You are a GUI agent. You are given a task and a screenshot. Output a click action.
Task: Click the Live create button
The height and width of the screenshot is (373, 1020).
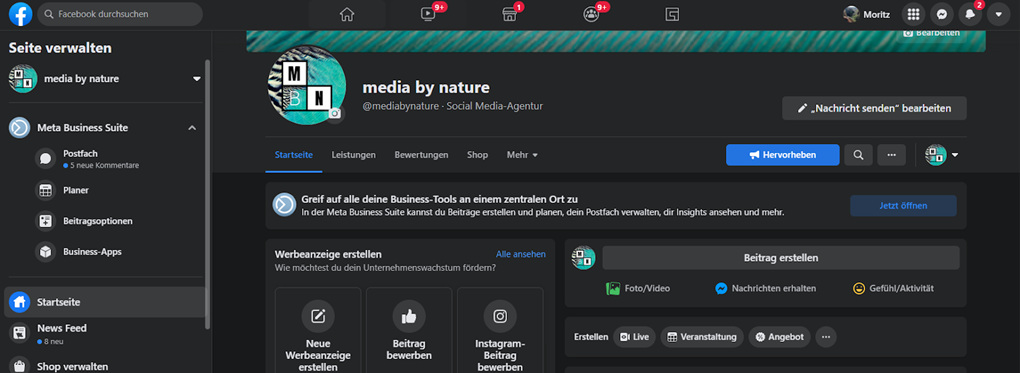point(634,337)
